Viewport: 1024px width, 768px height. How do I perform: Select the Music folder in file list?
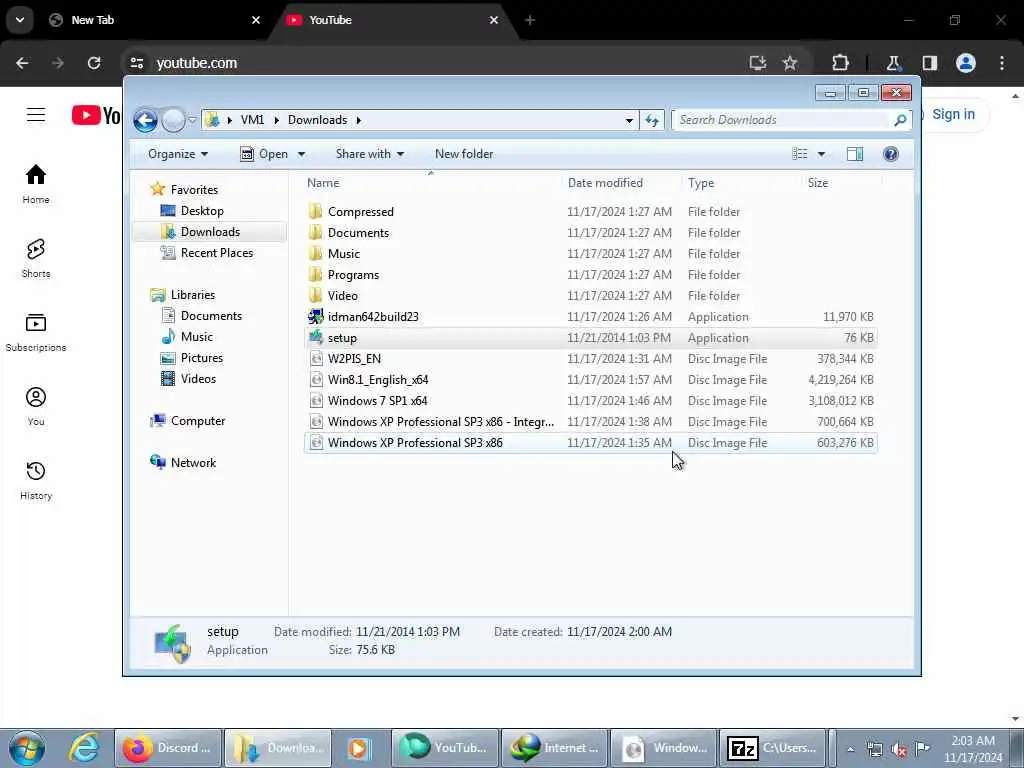point(591,253)
